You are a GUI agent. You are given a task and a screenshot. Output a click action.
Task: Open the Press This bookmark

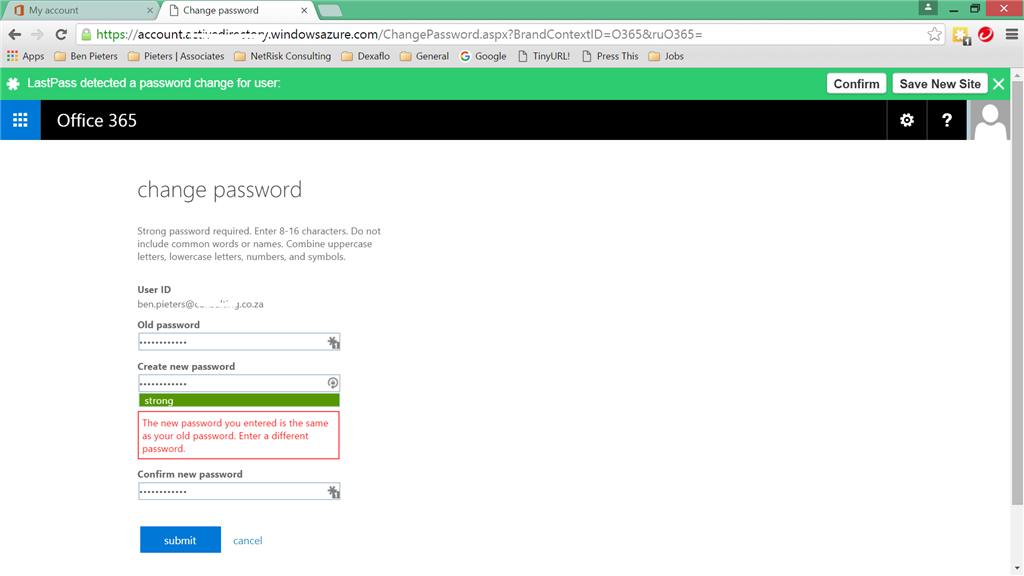click(610, 56)
